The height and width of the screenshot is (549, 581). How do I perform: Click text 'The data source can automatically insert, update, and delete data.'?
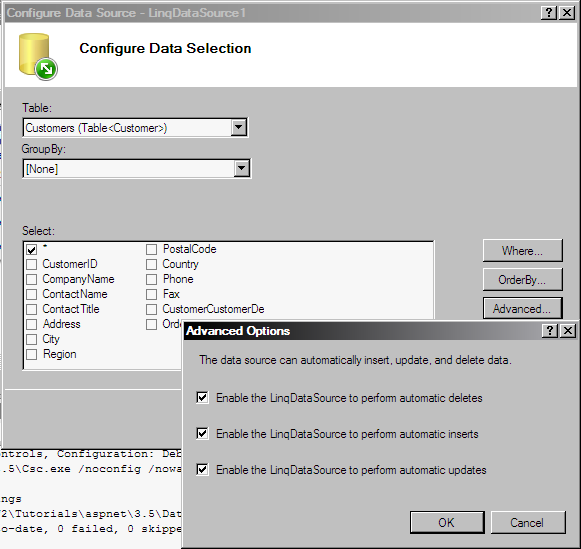pos(355,360)
